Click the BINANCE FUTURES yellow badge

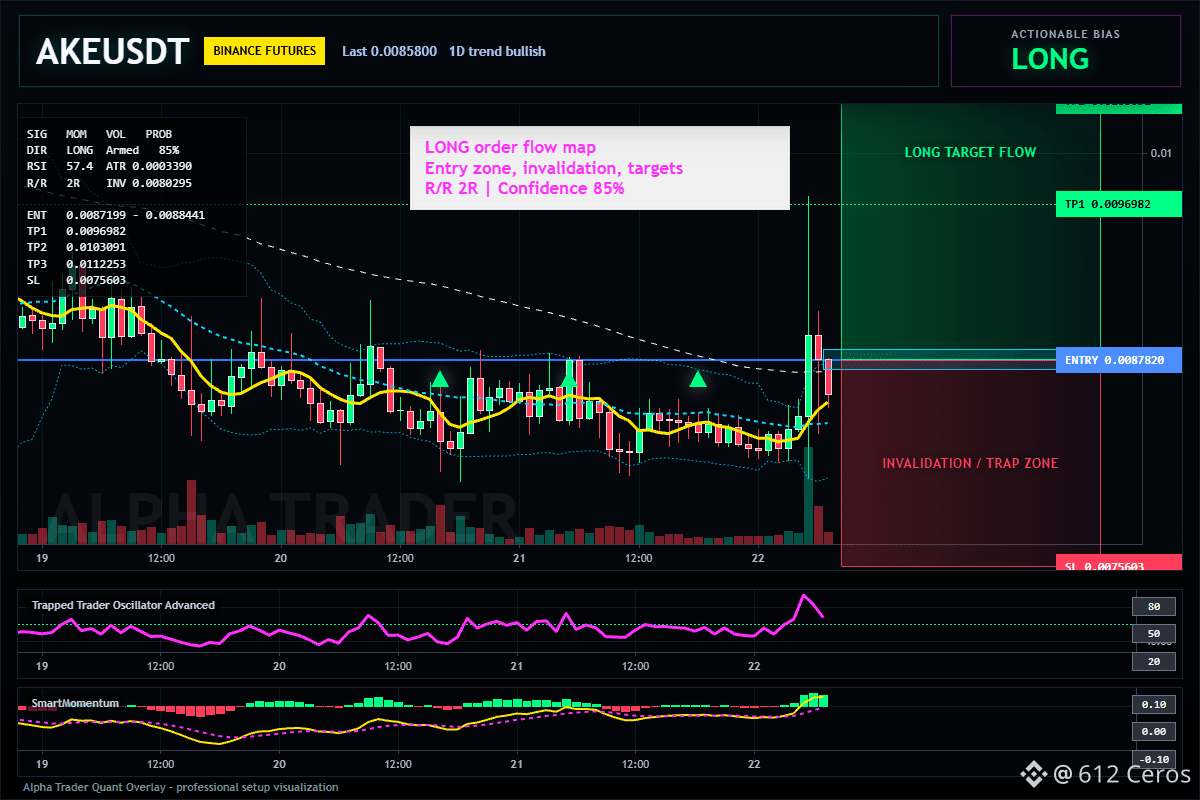[x=264, y=51]
